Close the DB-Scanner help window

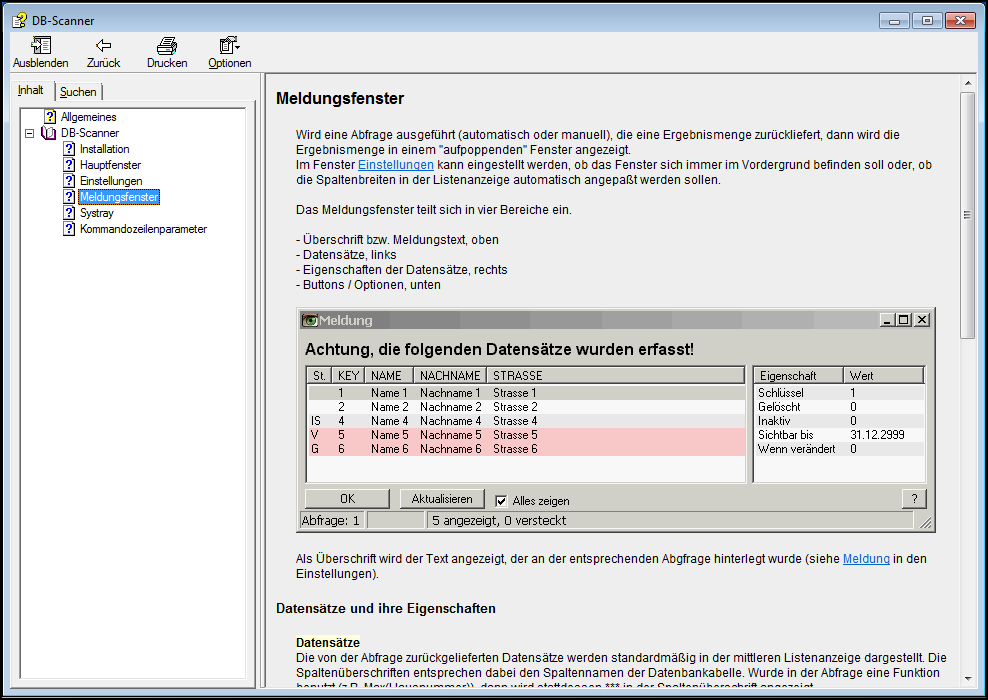(x=961, y=21)
